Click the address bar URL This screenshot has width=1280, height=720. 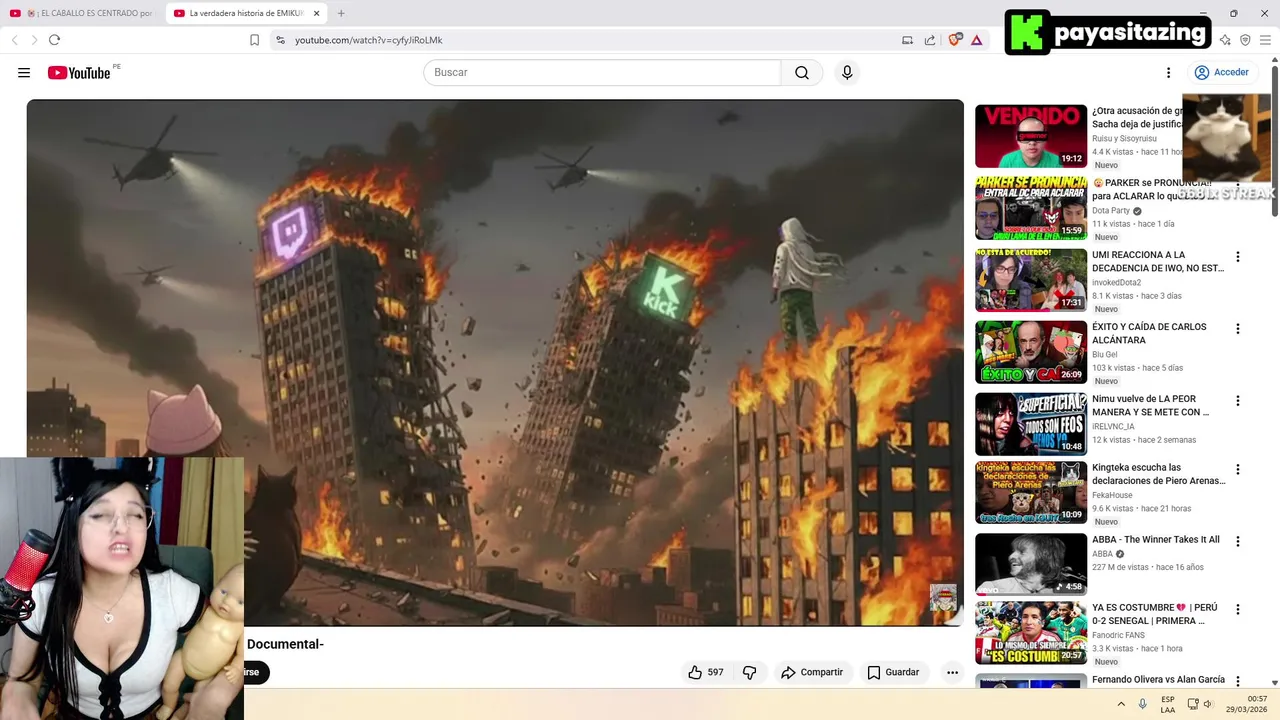point(368,40)
